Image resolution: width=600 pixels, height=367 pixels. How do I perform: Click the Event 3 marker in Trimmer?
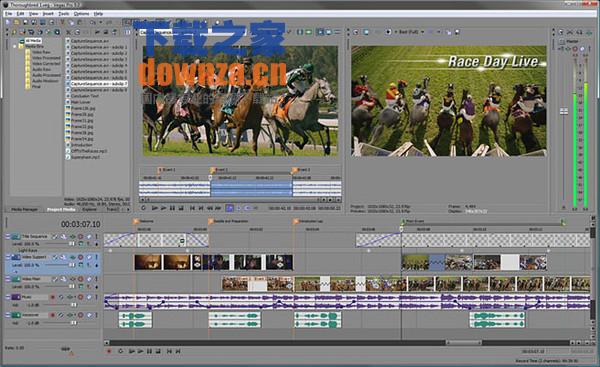point(295,170)
